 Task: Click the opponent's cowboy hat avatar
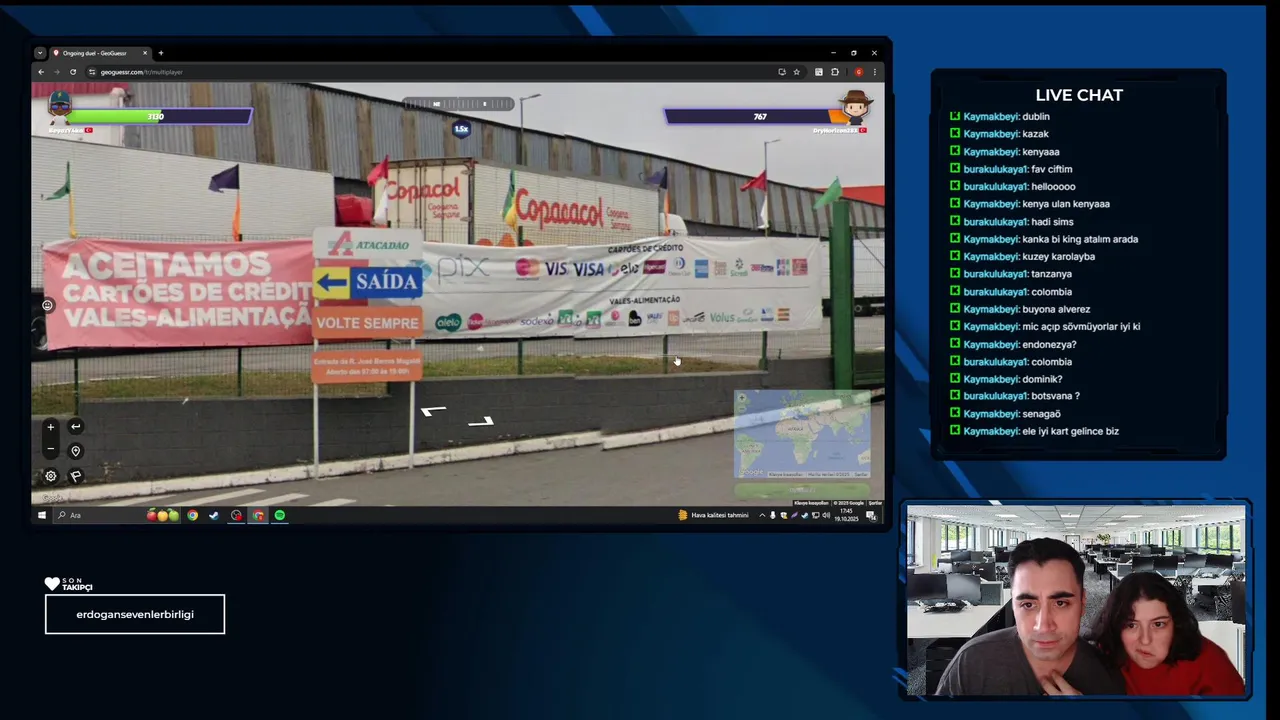(x=856, y=106)
